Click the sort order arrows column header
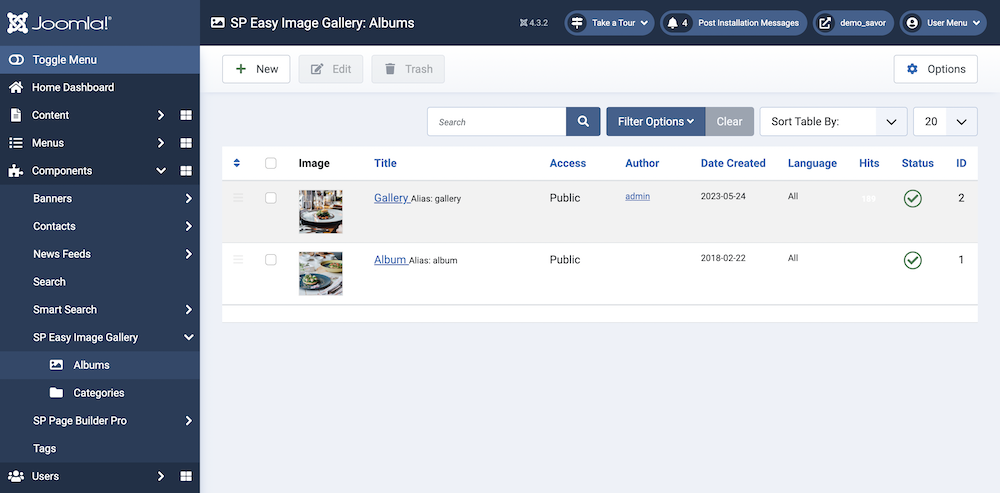The width and height of the screenshot is (1000, 493). 237,163
